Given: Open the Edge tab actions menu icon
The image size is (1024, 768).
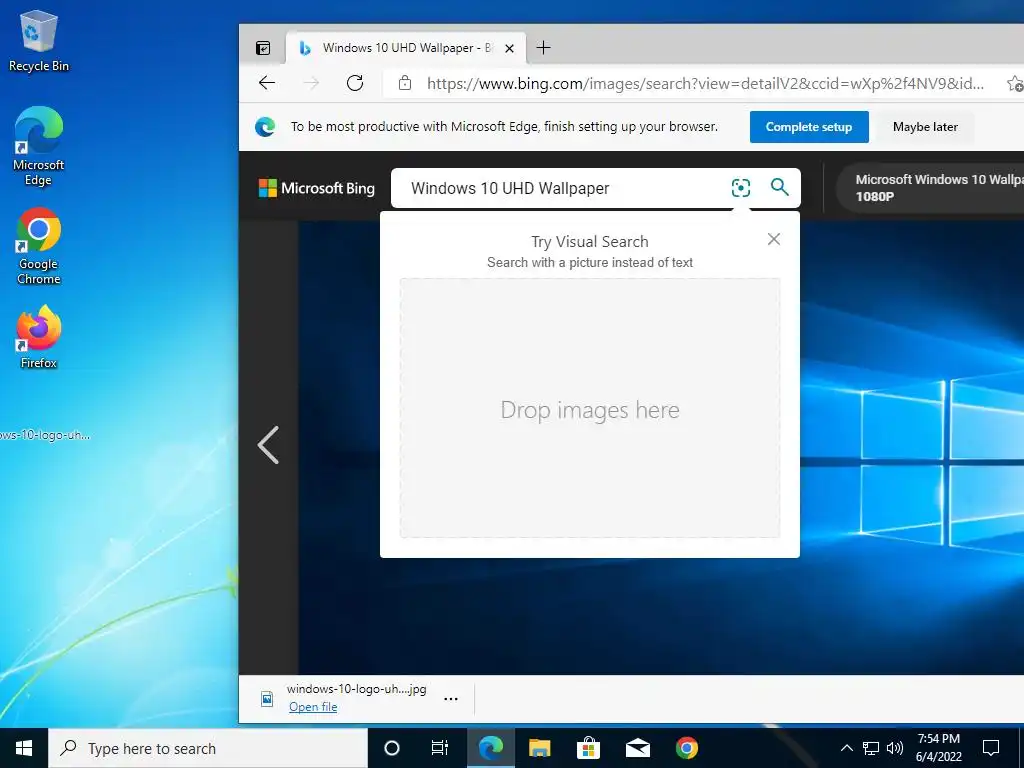Looking at the screenshot, I should [x=263, y=48].
